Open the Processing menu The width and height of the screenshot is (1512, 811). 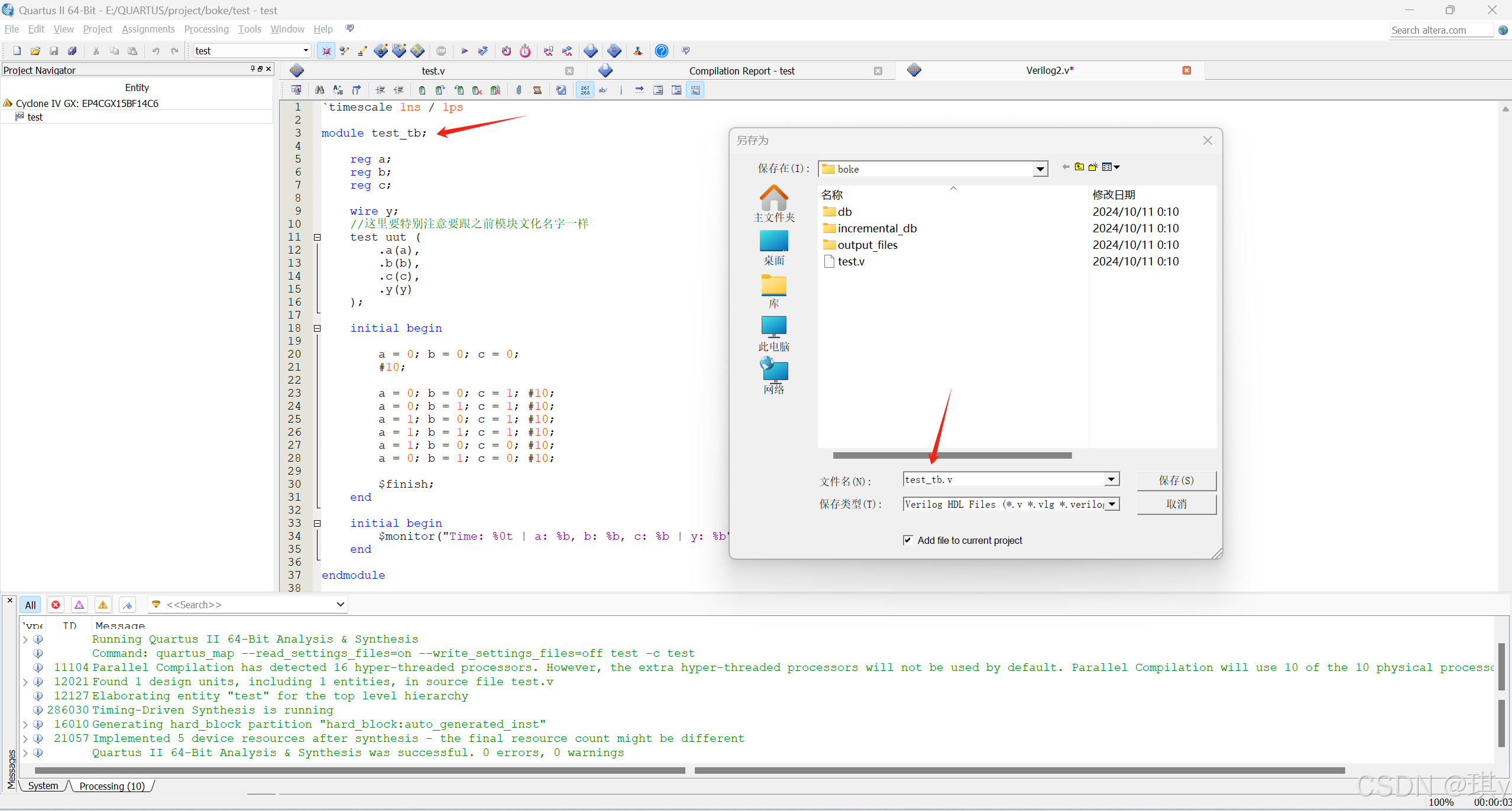click(206, 29)
